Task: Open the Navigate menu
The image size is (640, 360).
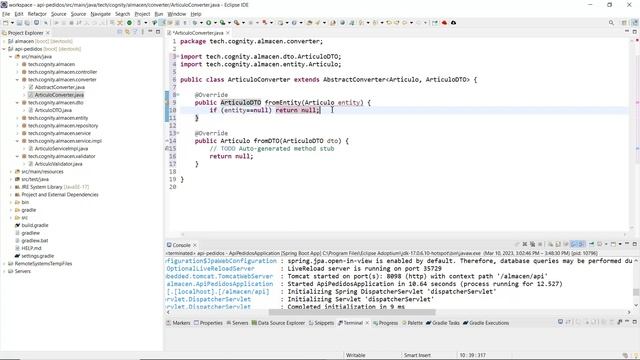Action: point(100,14)
